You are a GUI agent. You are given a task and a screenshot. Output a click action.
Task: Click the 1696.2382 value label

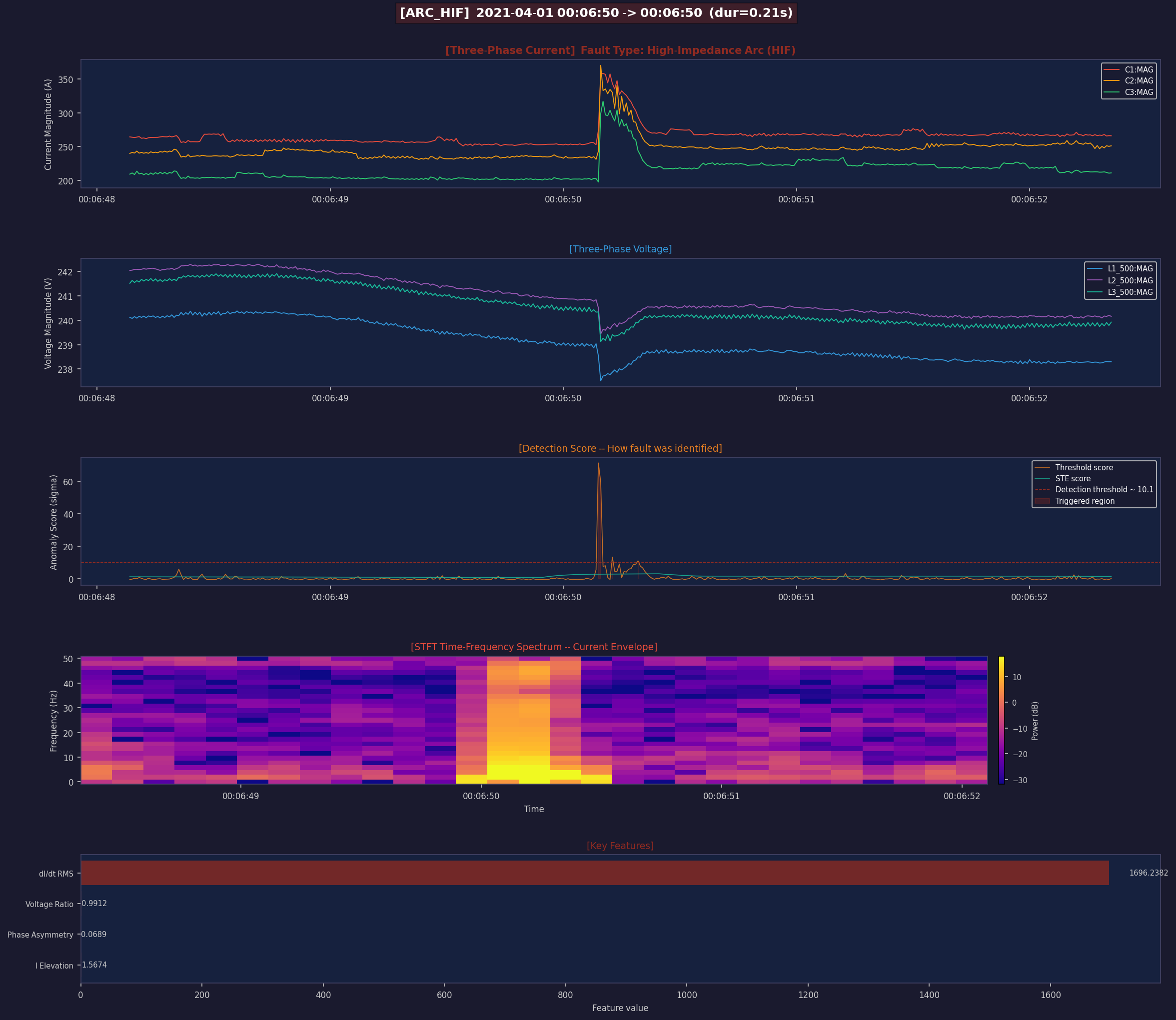click(1148, 873)
